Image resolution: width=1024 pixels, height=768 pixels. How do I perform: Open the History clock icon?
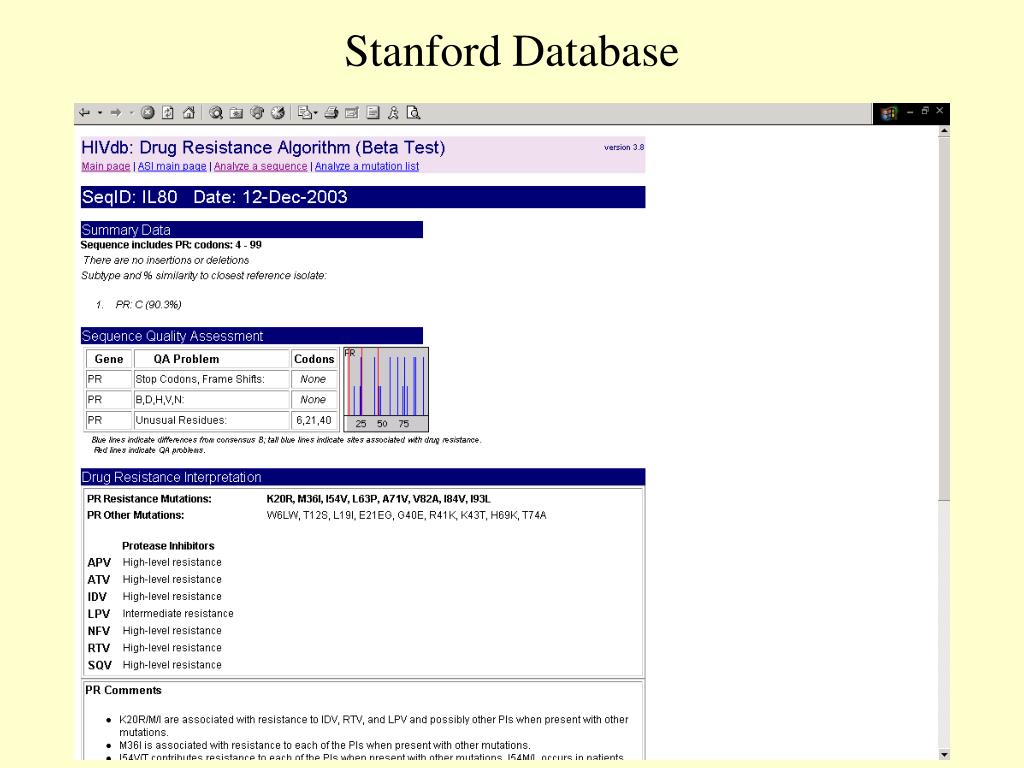(278, 113)
